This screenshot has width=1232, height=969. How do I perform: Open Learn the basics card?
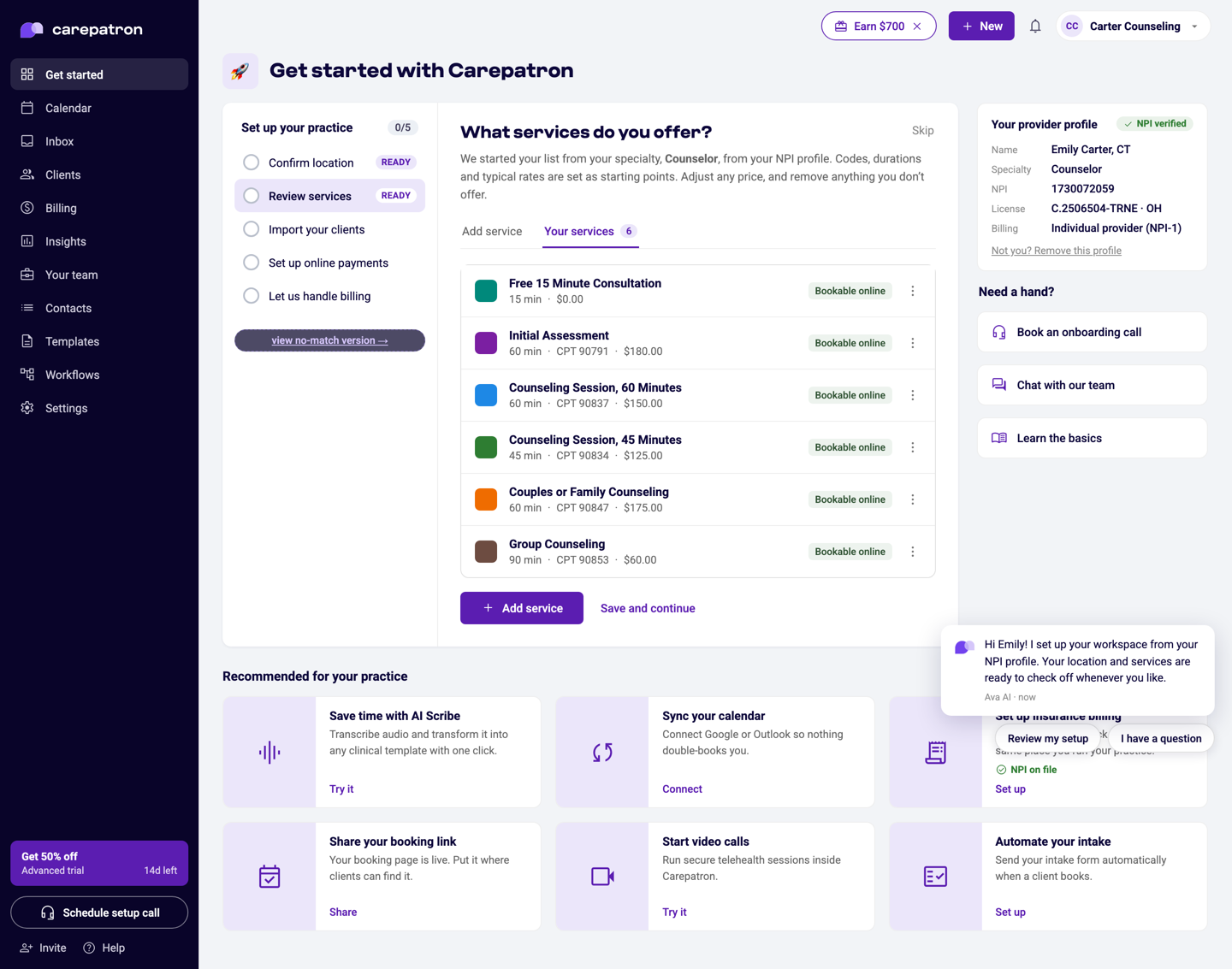pos(1093,438)
